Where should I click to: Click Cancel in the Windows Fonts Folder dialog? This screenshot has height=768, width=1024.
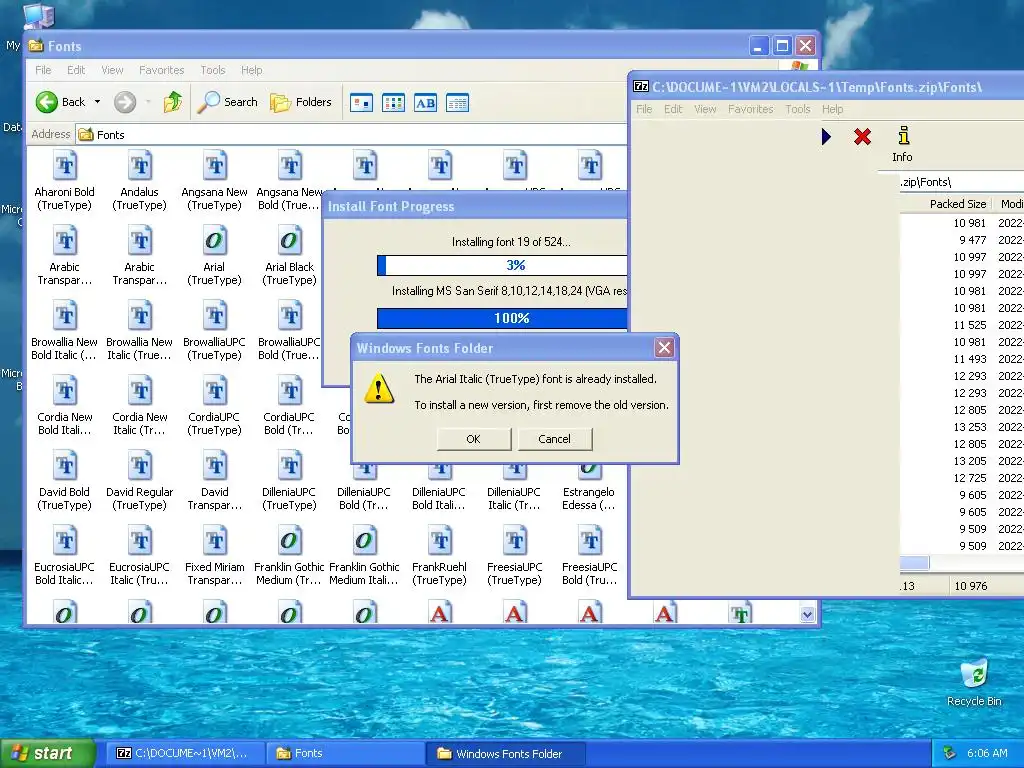pyautogui.click(x=554, y=439)
